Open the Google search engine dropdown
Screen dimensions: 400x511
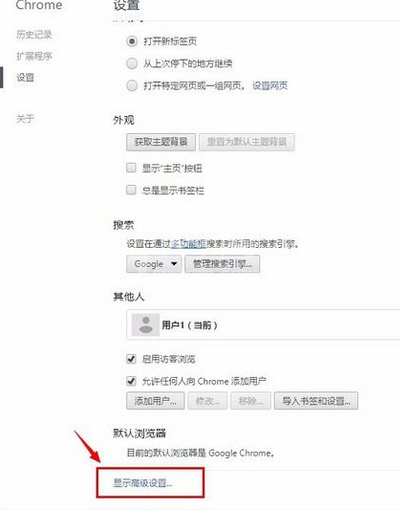point(154,264)
